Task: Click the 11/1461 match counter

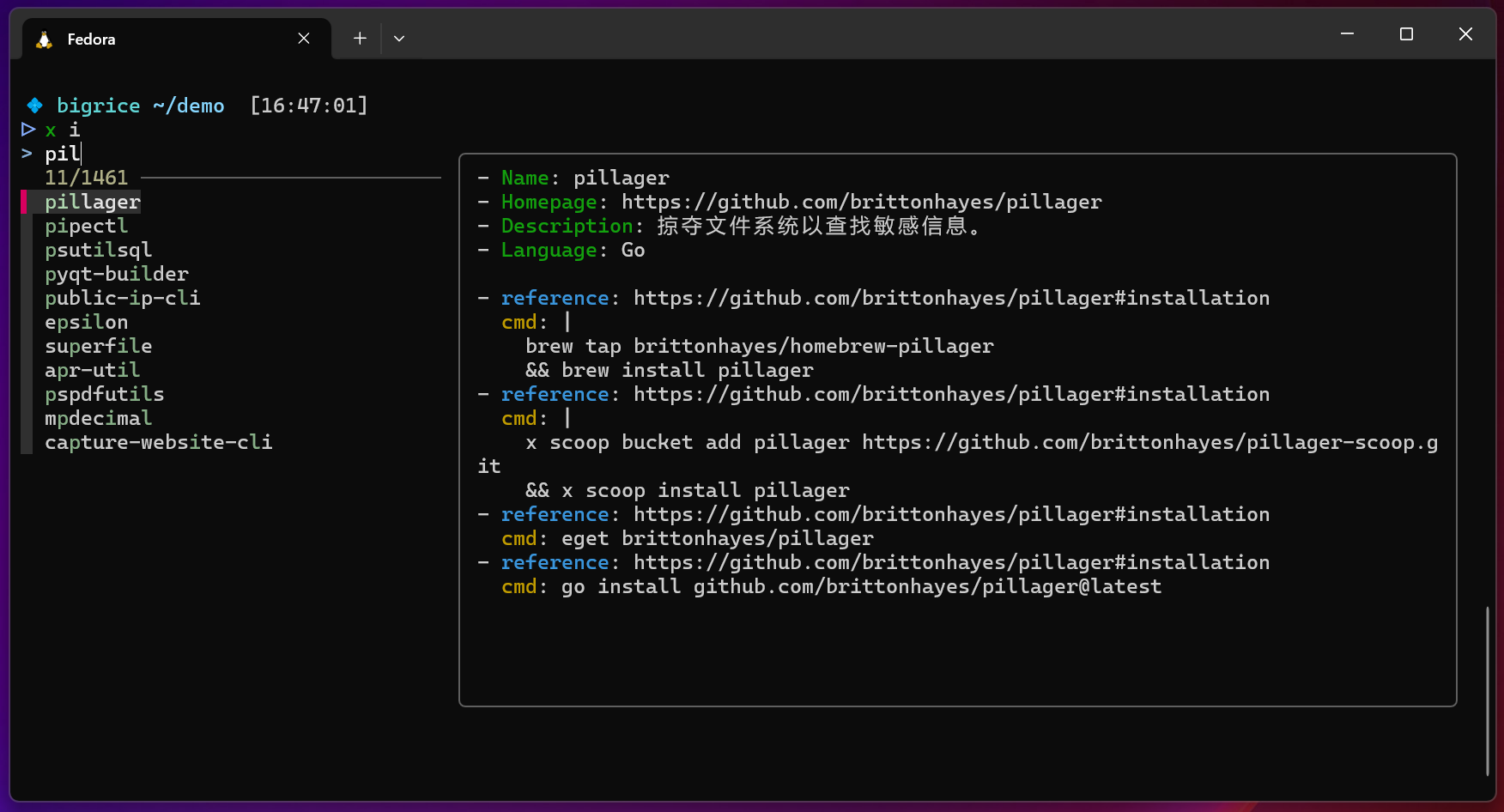Action: coord(87,178)
